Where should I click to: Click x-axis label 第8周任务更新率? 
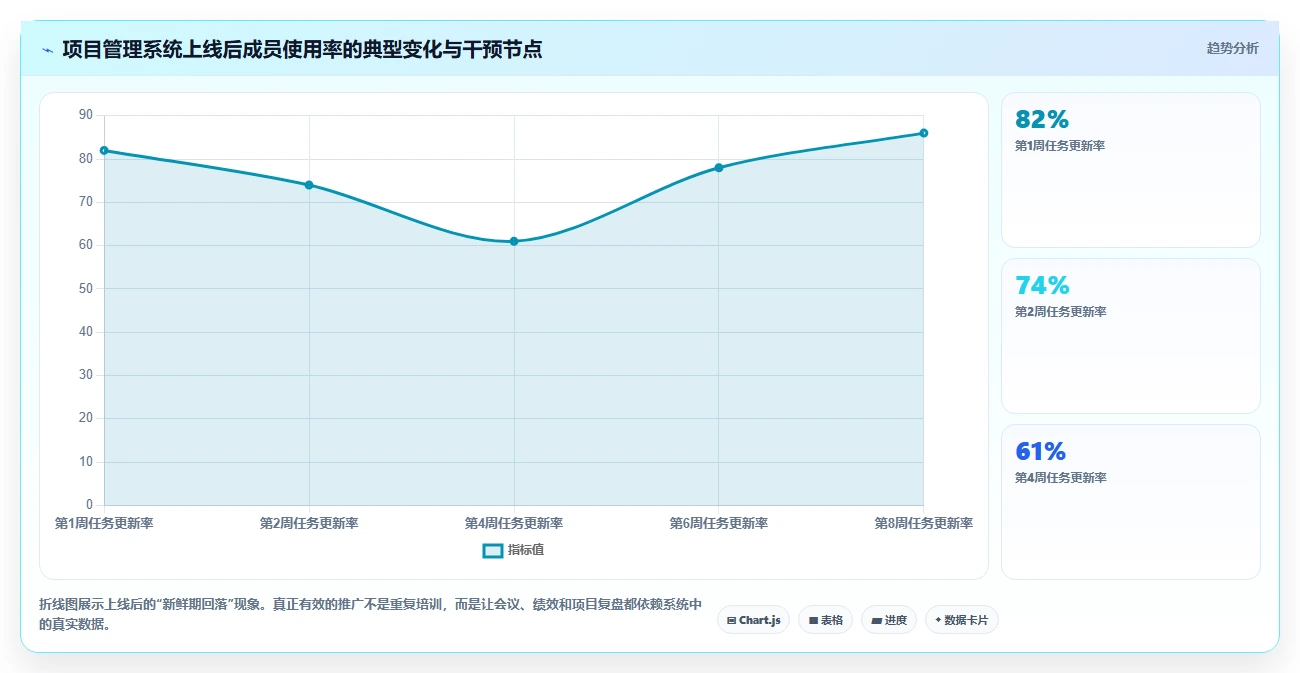[923, 523]
